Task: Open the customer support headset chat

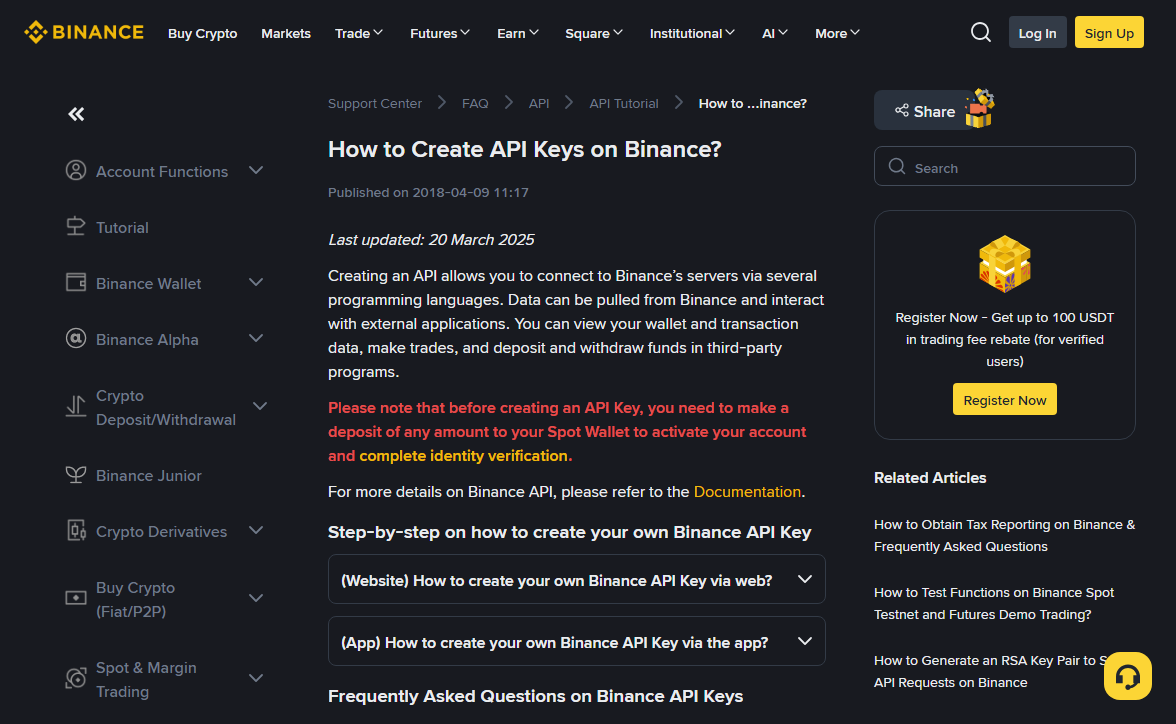Action: 1127,676
